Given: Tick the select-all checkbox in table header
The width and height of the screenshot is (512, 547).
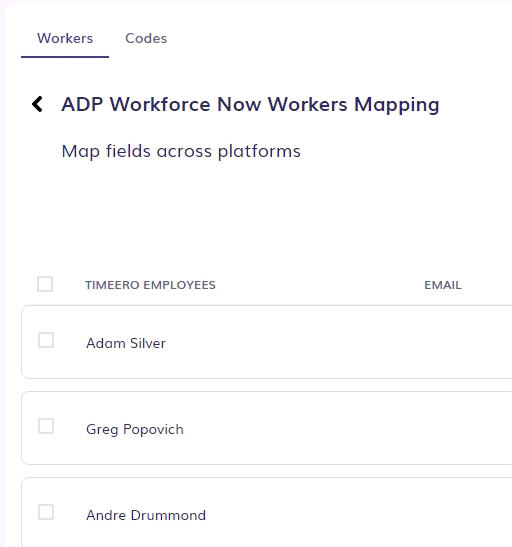Looking at the screenshot, I should (45, 284).
